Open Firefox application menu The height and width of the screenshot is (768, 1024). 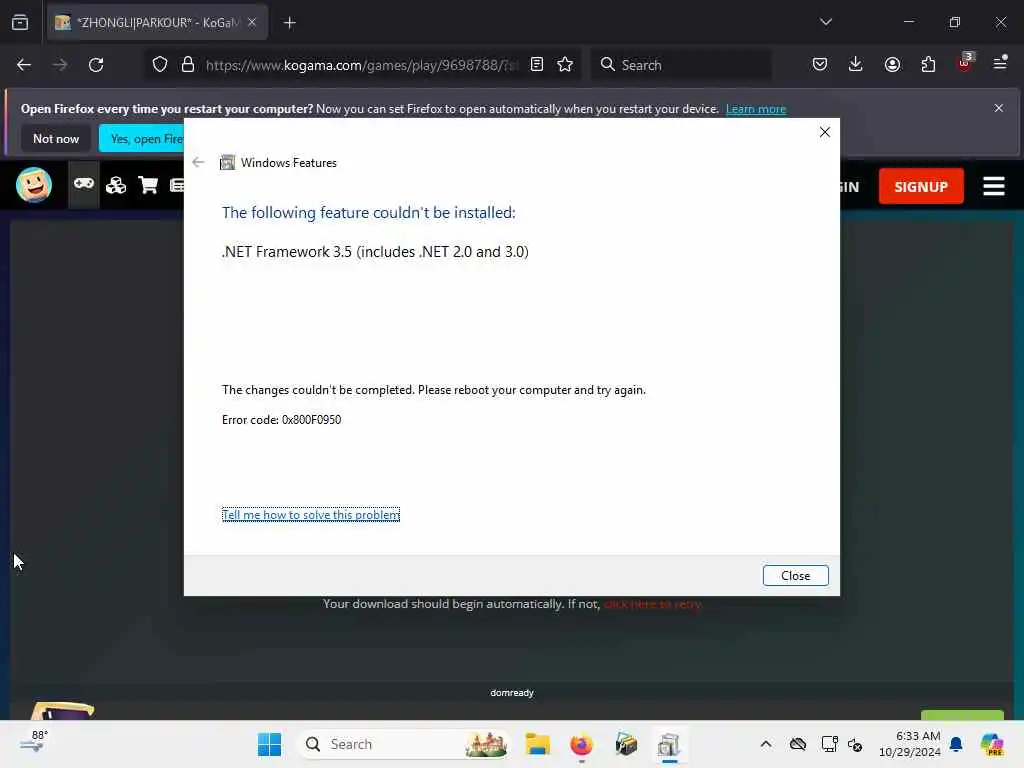[x=1000, y=63]
